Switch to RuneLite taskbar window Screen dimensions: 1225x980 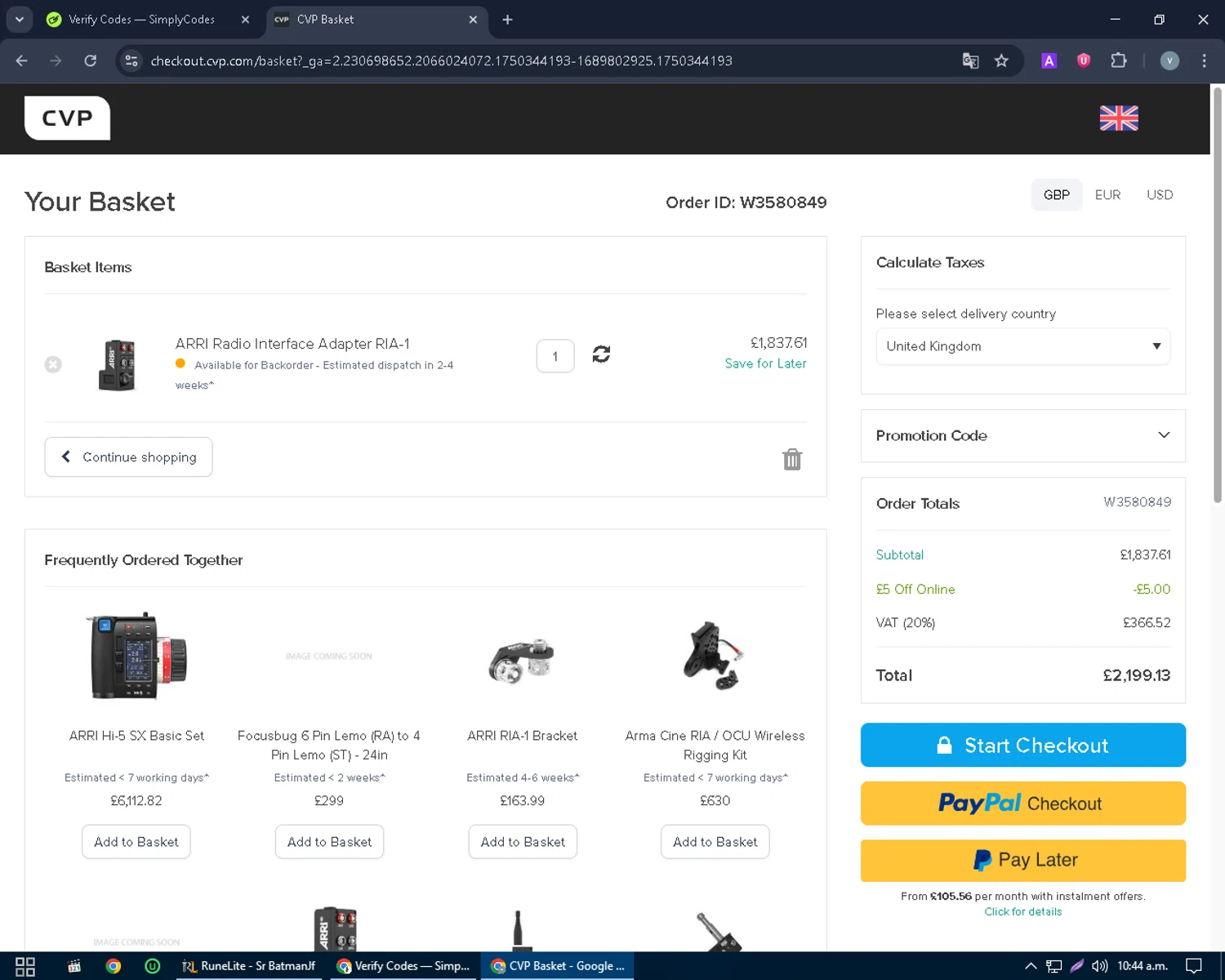pyautogui.click(x=249, y=966)
